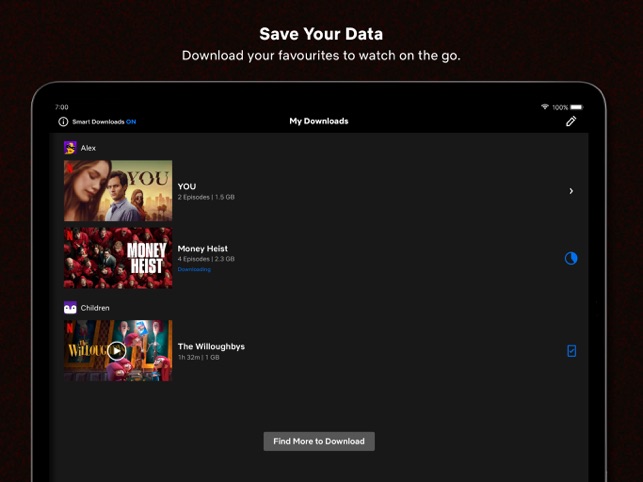Expand YOU episodes with the chevron
This screenshot has width=643, height=482.
click(571, 191)
